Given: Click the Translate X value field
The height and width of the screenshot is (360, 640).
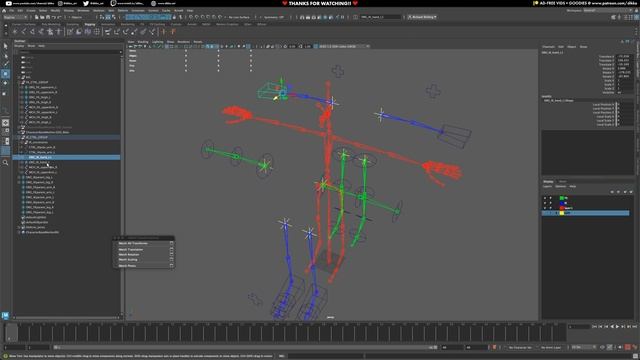Looking at the screenshot, I should 624,56.
